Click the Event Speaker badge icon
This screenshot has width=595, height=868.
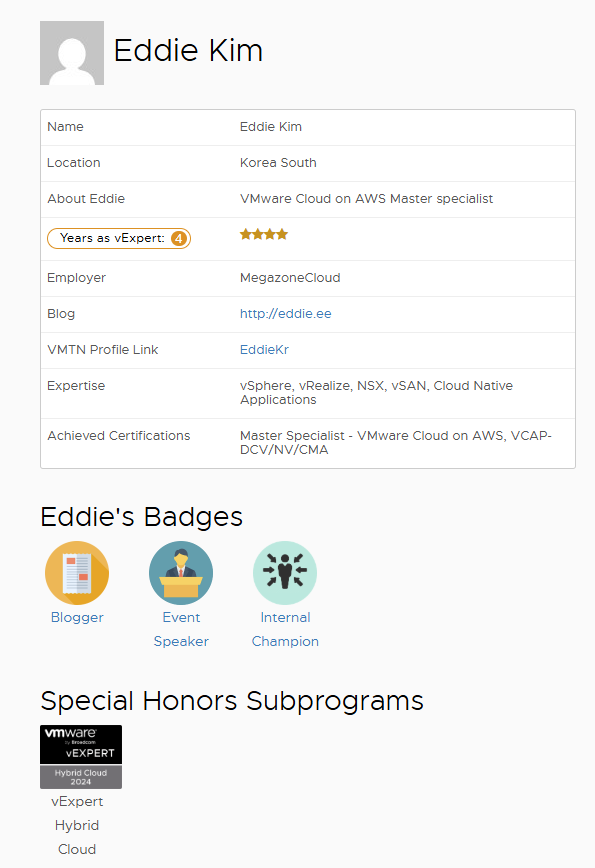181,573
